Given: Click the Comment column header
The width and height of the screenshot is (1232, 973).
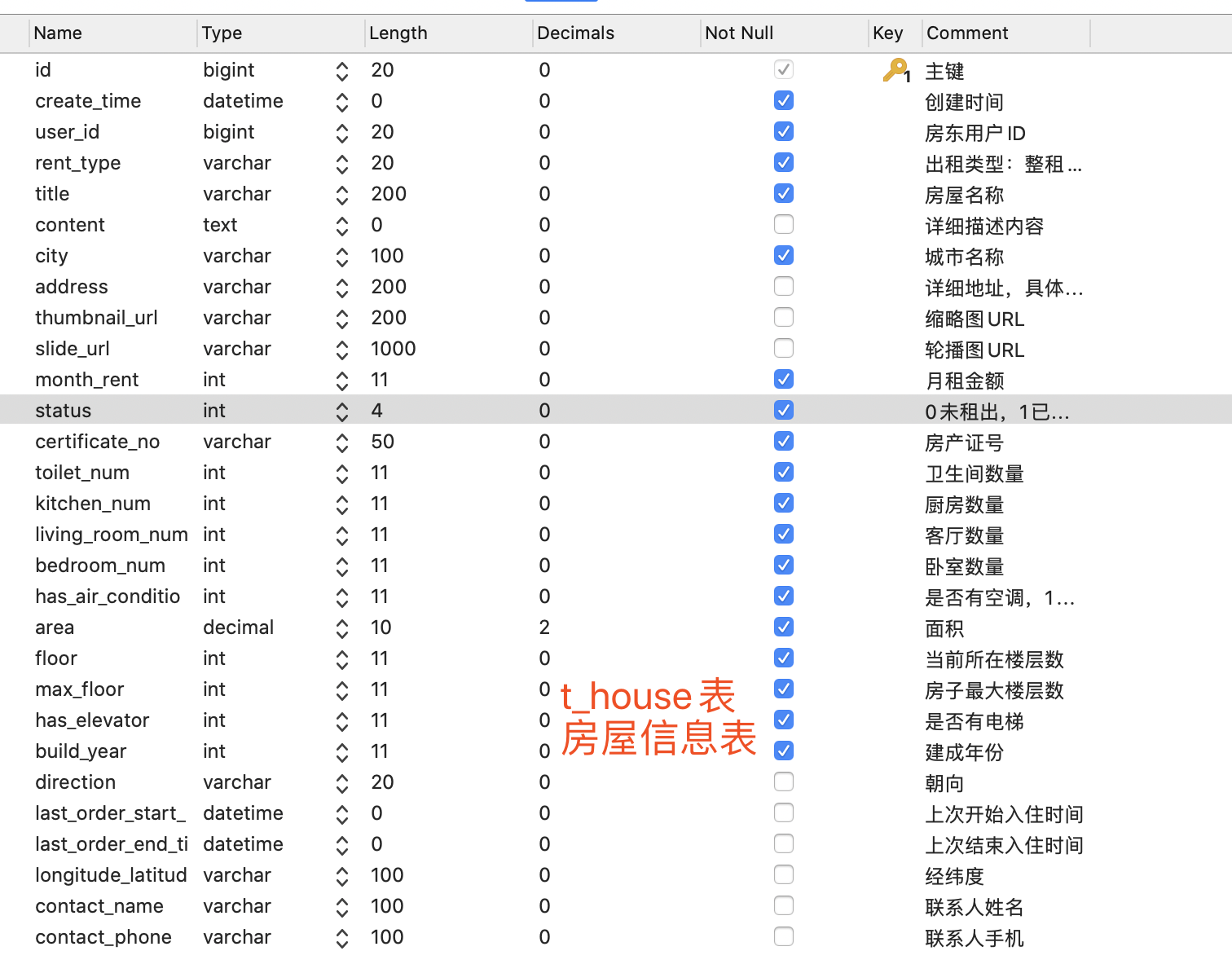Looking at the screenshot, I should click(1005, 33).
